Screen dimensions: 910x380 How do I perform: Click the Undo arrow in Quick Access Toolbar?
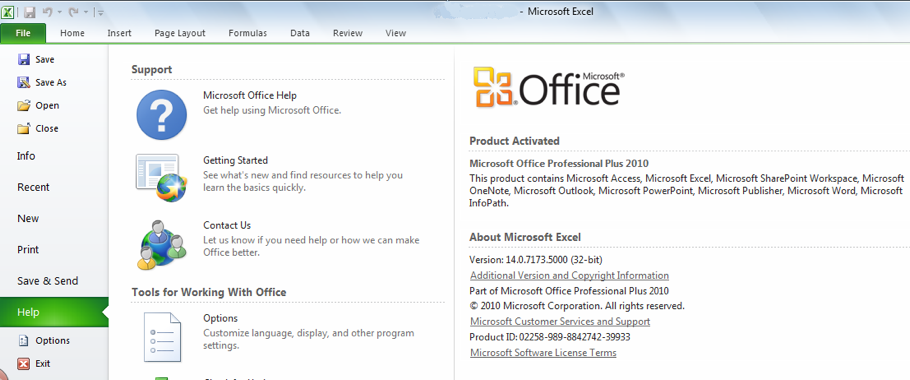(48, 12)
